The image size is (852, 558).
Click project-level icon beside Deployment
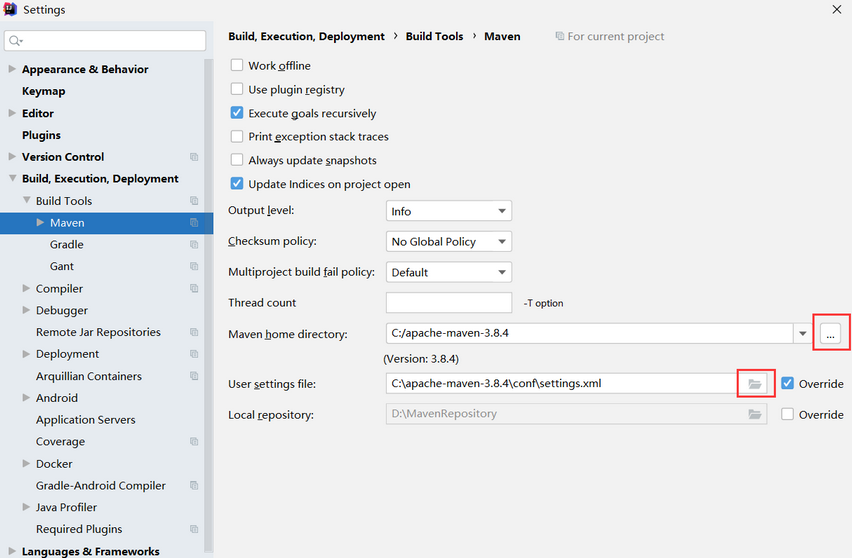(194, 354)
